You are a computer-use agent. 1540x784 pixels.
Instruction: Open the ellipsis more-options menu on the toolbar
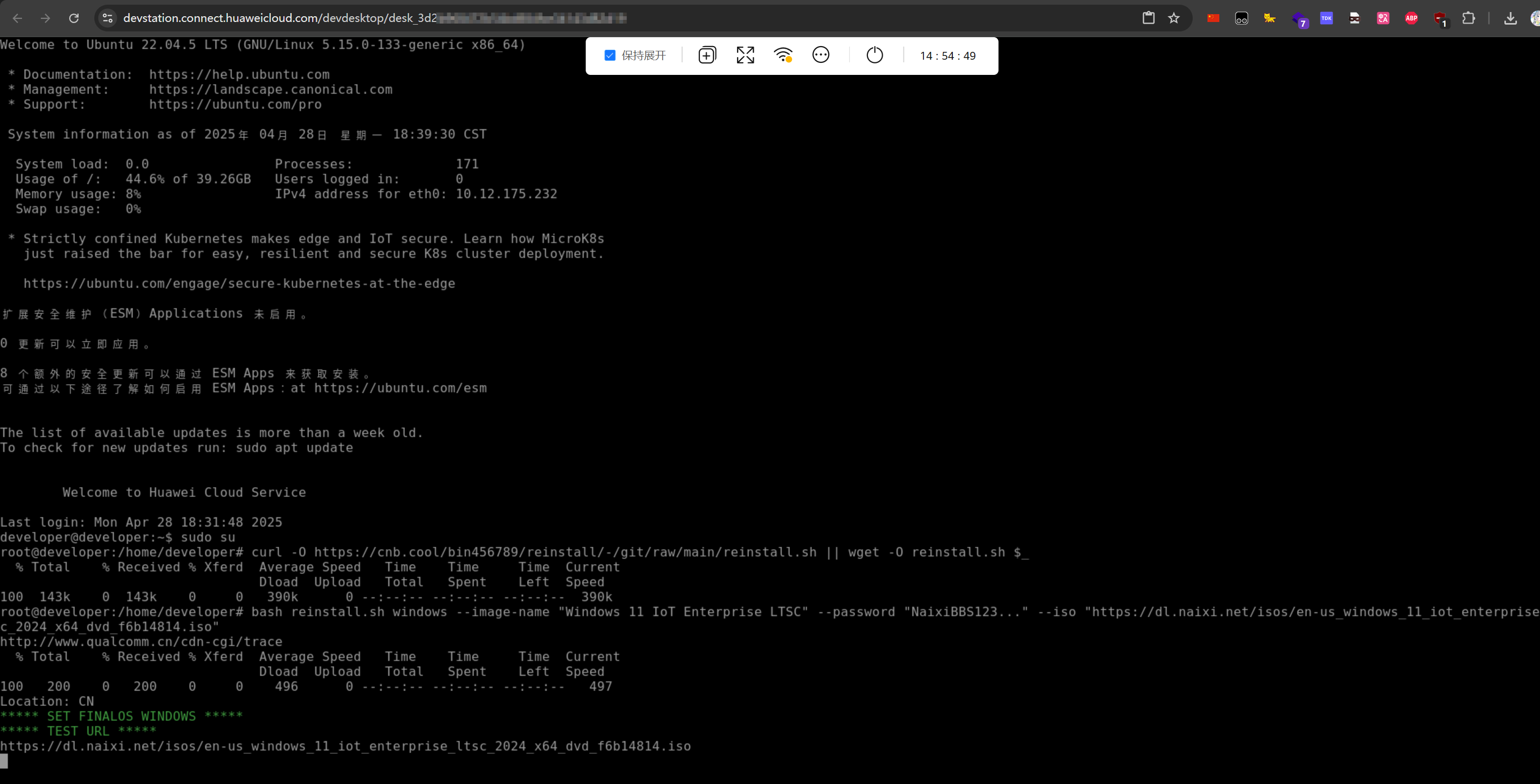coord(820,55)
